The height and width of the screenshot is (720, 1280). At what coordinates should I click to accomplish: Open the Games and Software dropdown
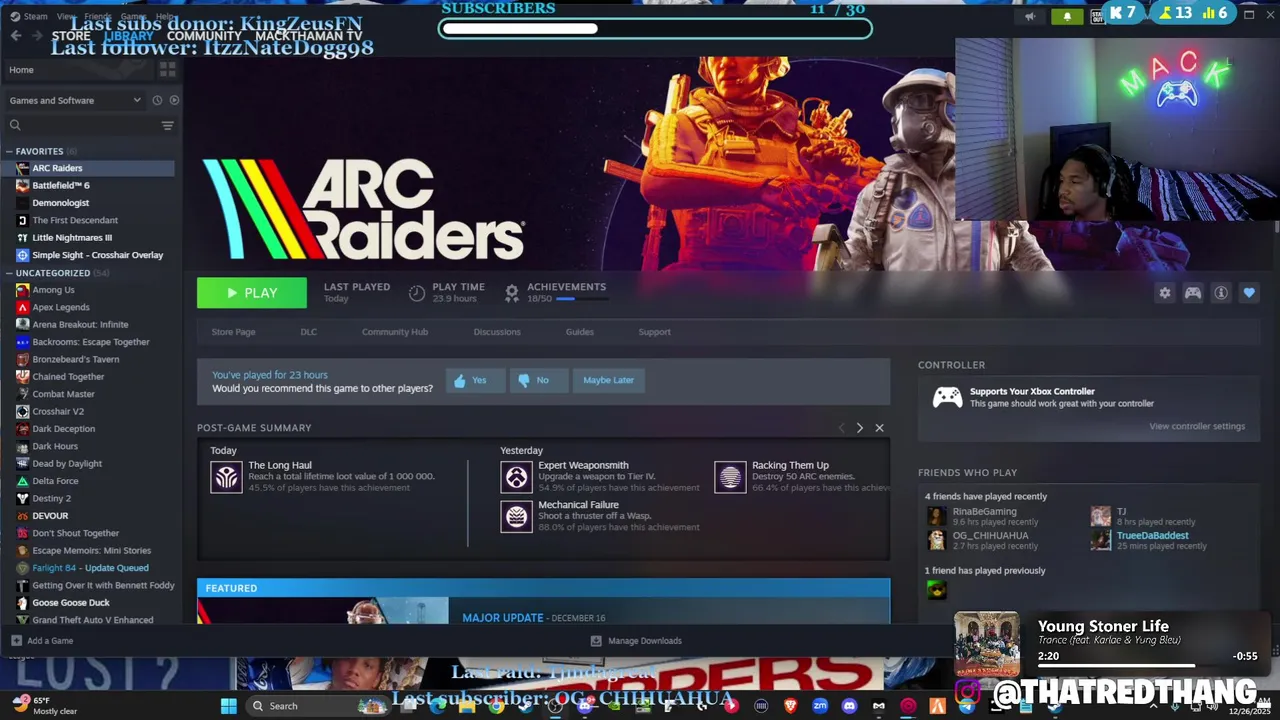coord(75,100)
